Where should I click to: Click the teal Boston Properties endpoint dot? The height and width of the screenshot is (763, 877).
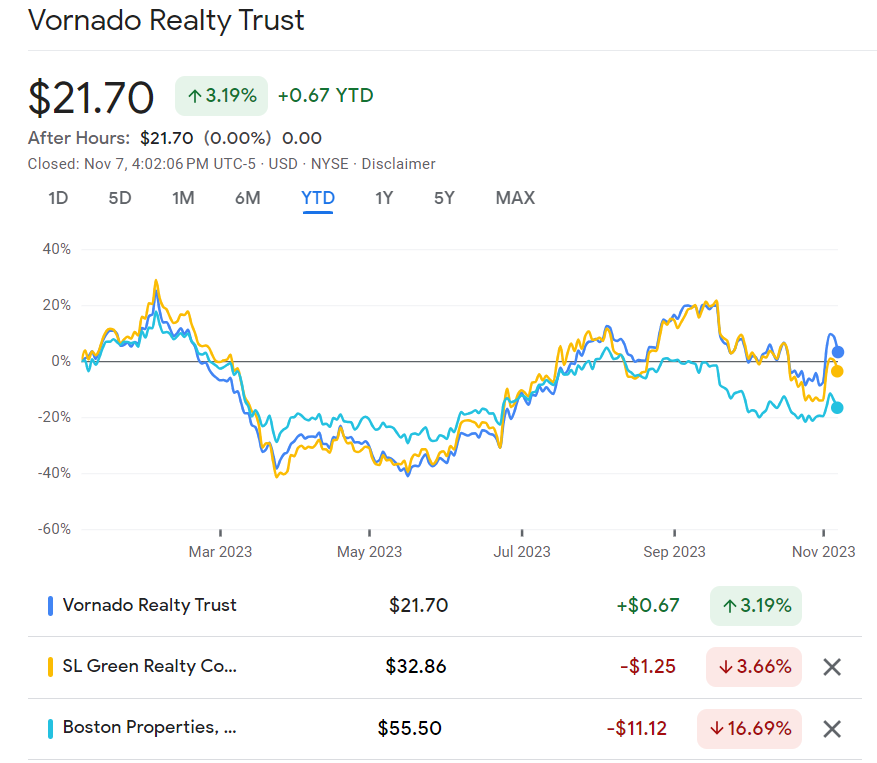(x=837, y=408)
